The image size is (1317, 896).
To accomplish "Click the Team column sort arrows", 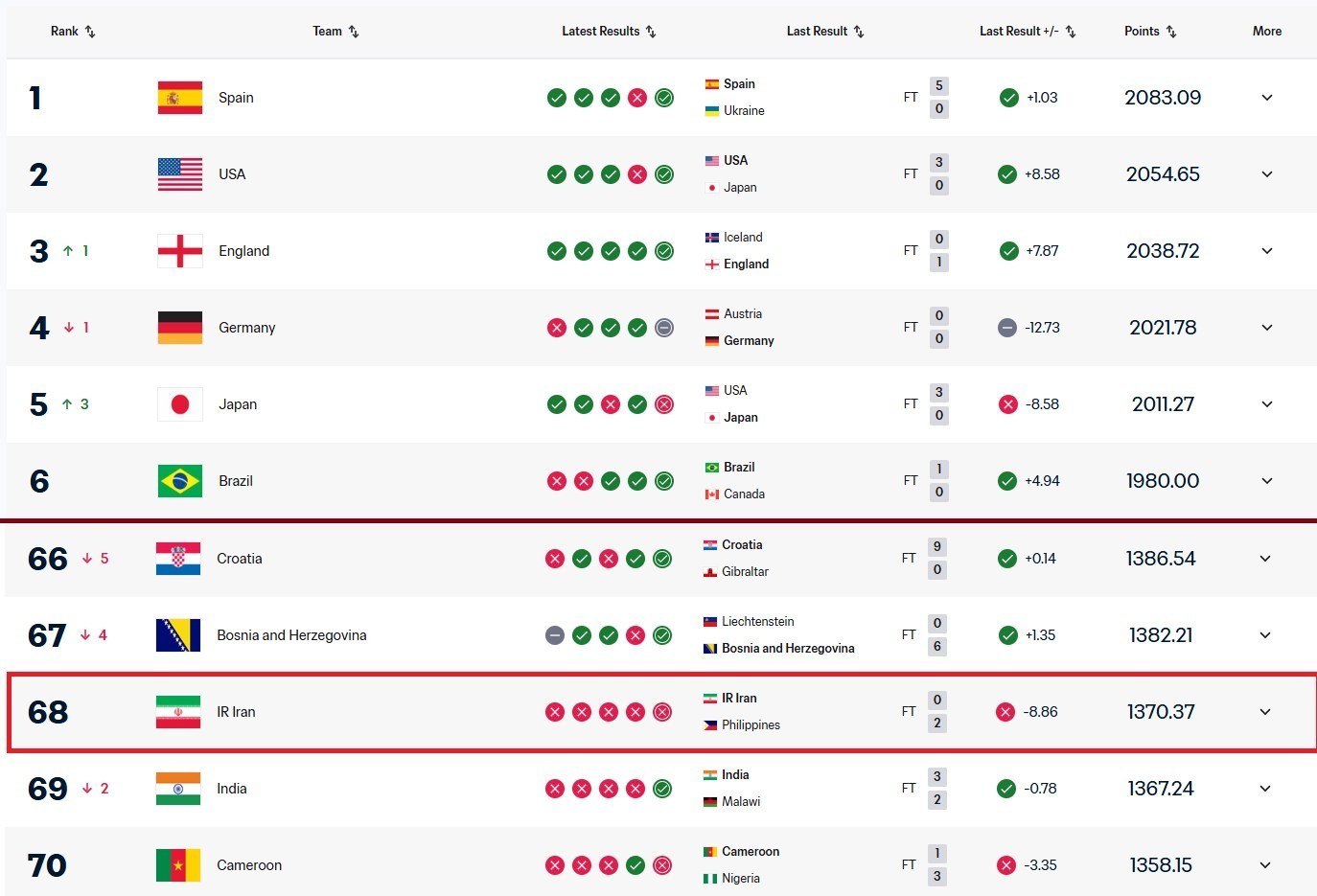I will pyautogui.click(x=354, y=32).
